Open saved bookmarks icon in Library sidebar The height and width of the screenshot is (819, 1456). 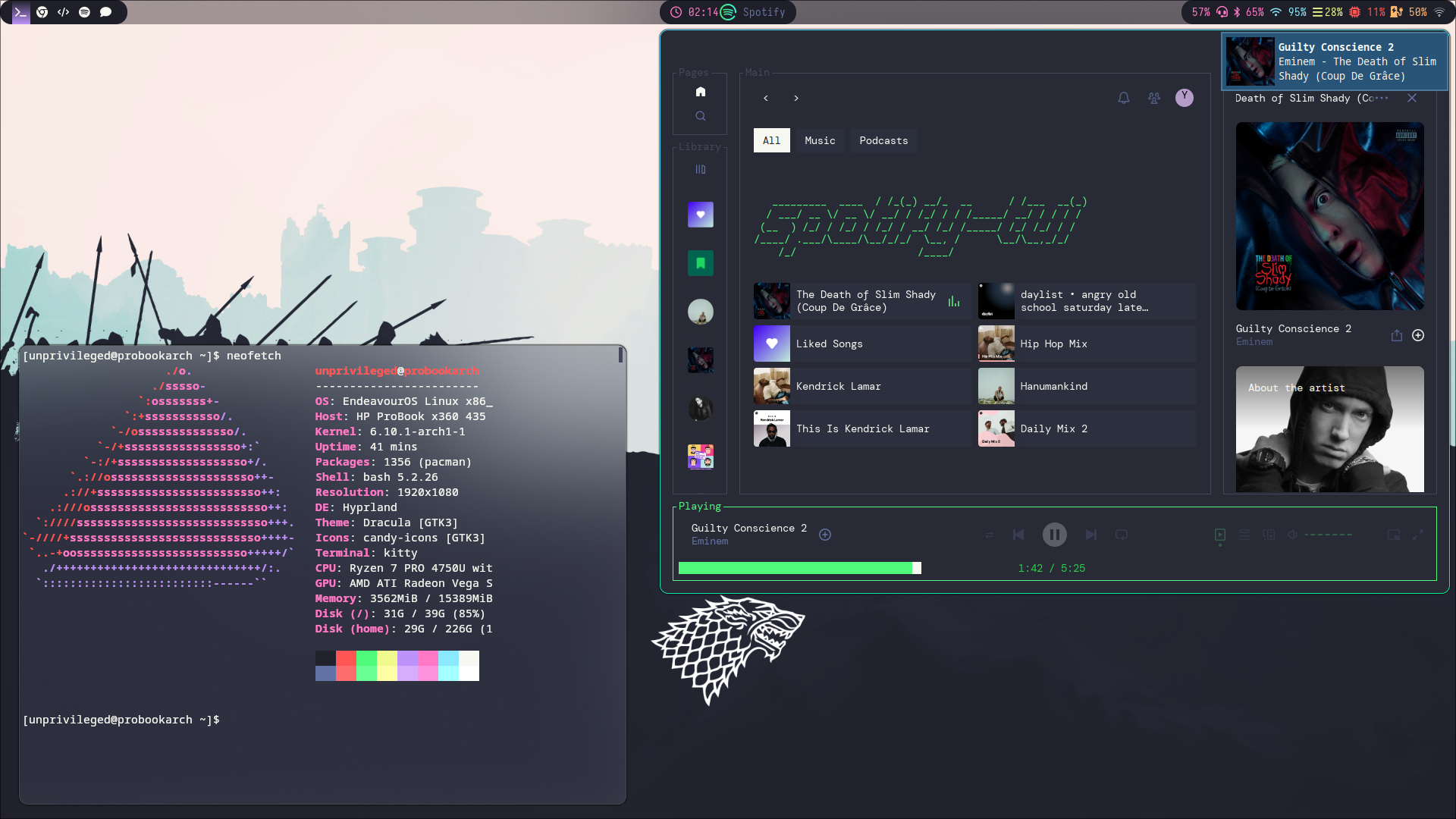pyautogui.click(x=699, y=263)
